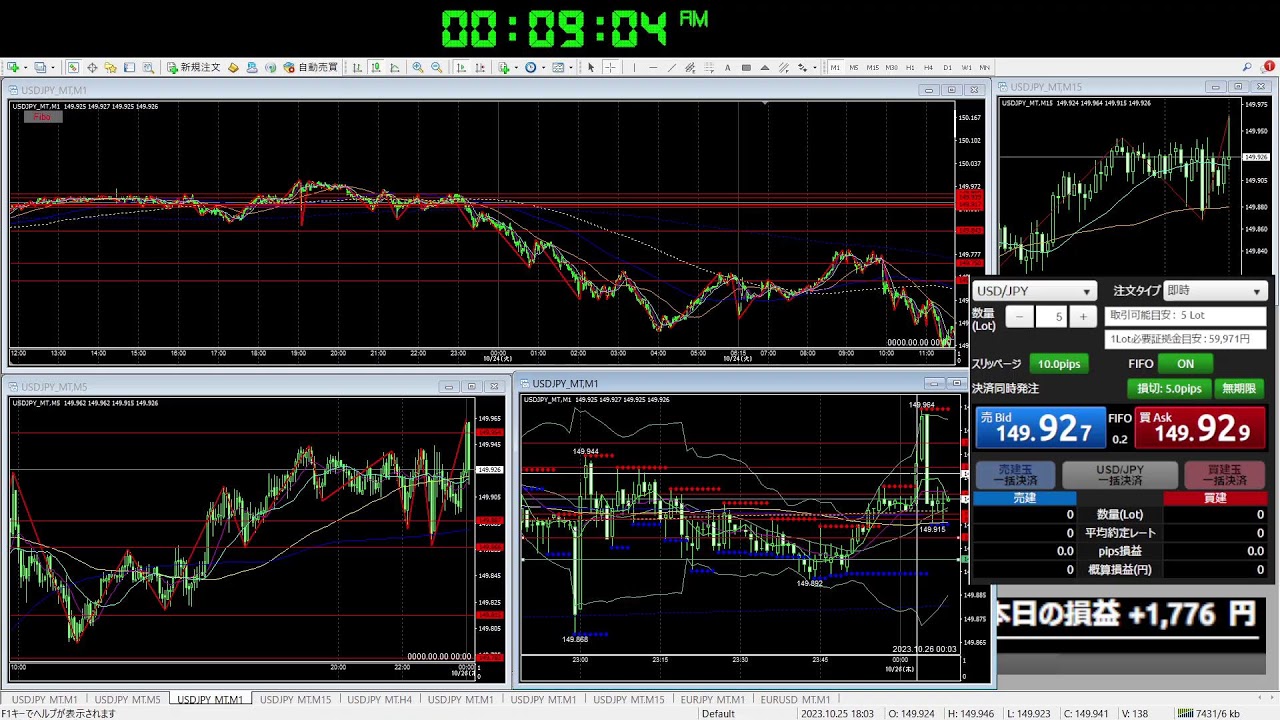Expand the 注文タイプ order type dropdown
The width and height of the screenshot is (1280, 720).
[x=1215, y=291]
